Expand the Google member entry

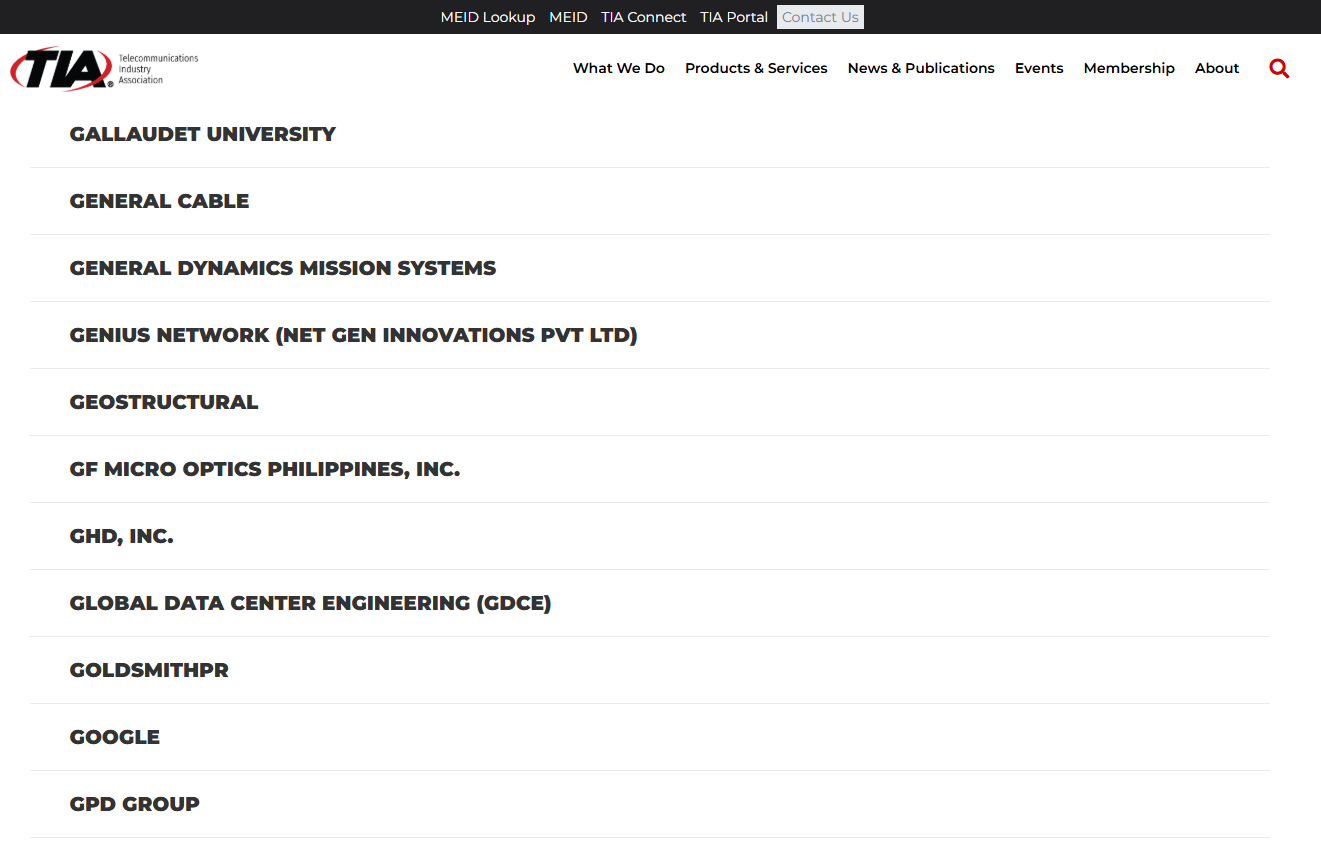pos(115,737)
